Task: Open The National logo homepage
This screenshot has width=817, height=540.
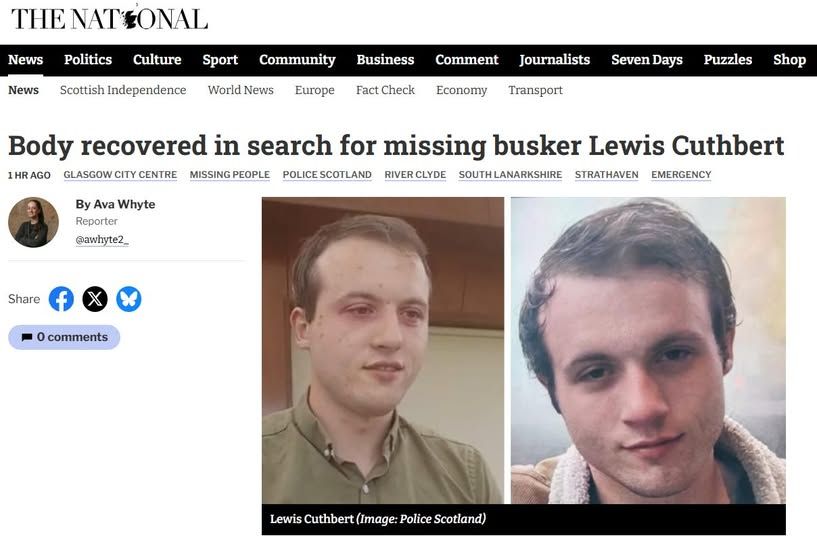Action: (109, 19)
